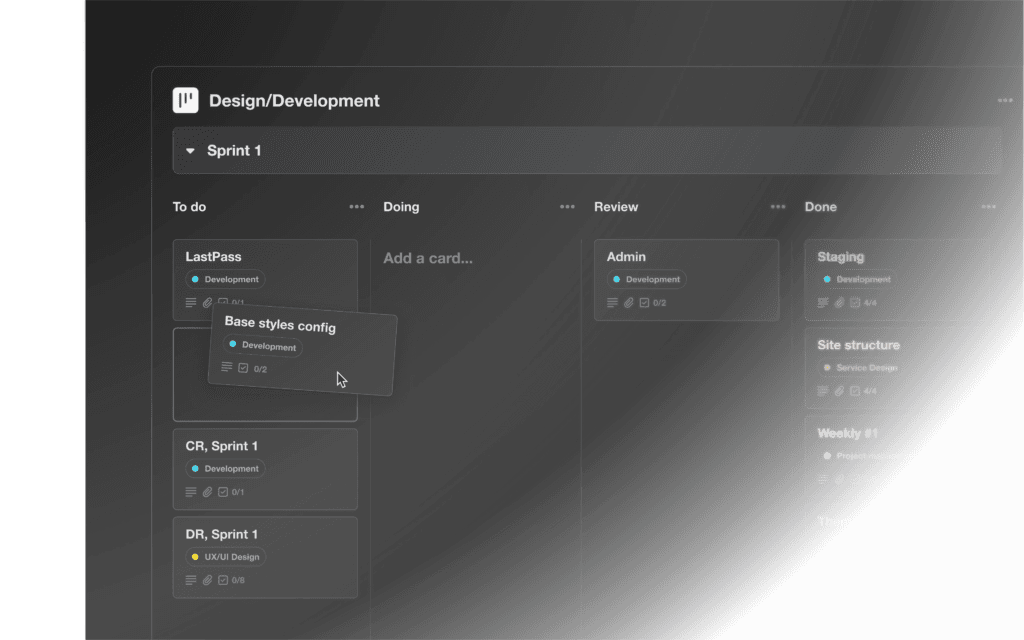Click the Development label on LastPass card

click(x=225, y=280)
